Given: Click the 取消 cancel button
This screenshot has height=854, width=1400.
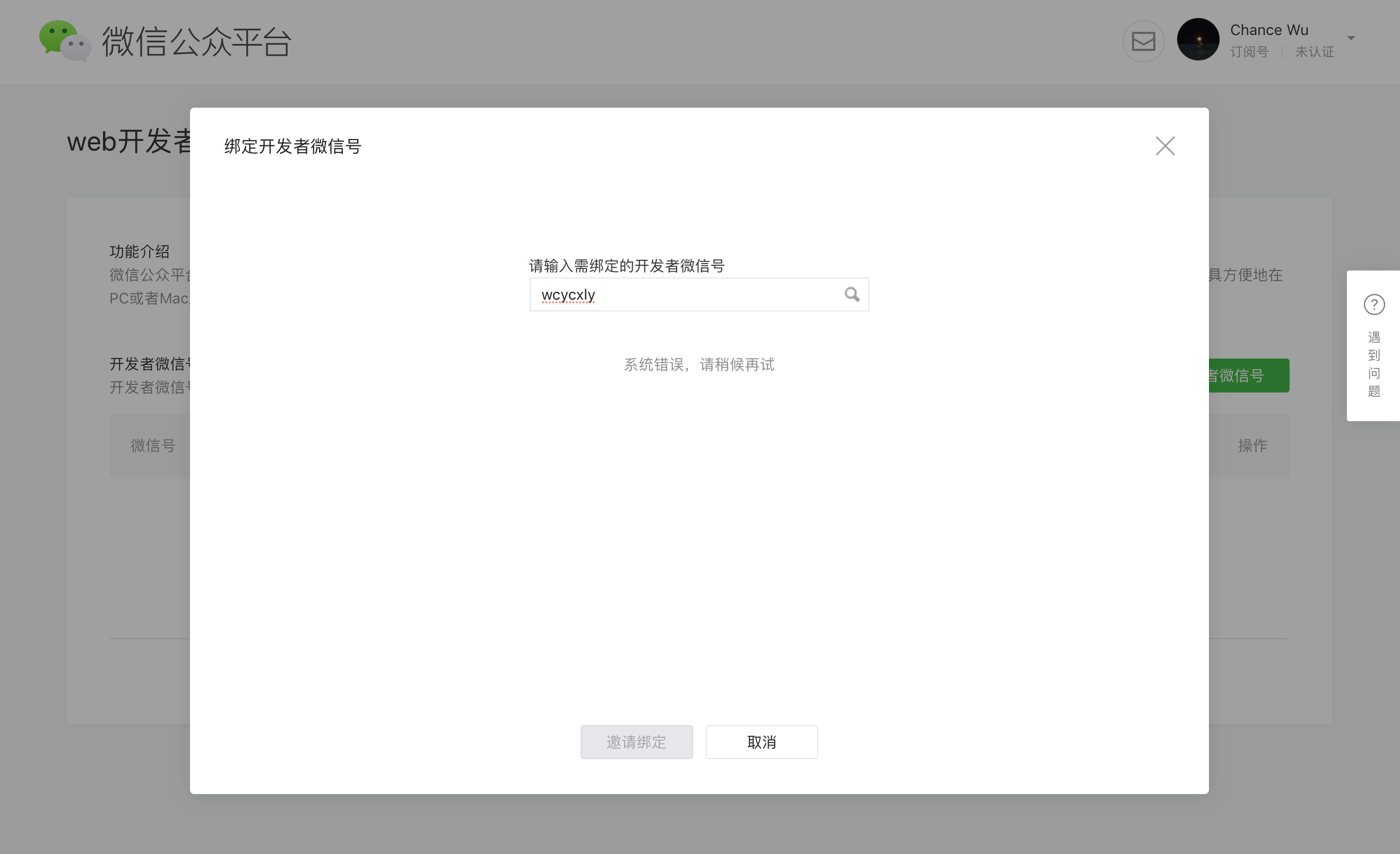Looking at the screenshot, I should [762, 741].
